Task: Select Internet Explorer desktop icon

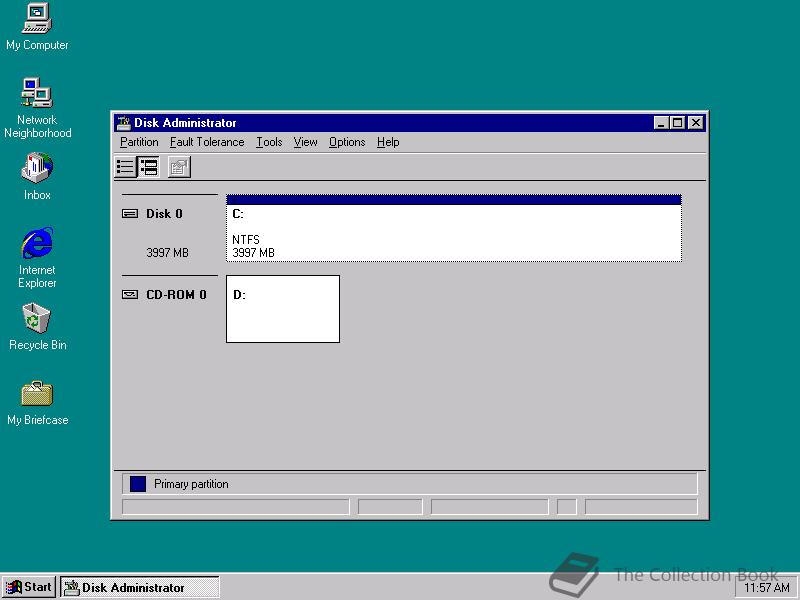Action: click(37, 258)
